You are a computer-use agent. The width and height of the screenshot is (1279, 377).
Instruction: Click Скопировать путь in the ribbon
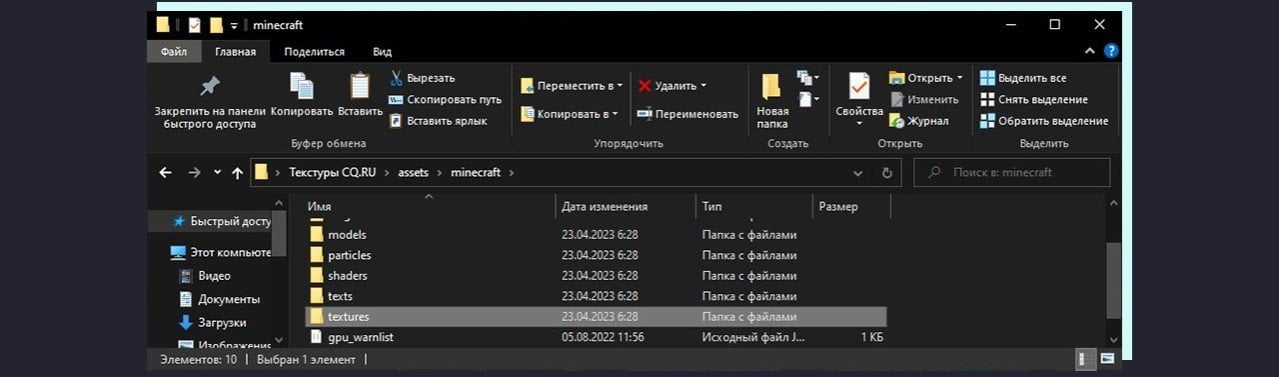click(x=445, y=99)
